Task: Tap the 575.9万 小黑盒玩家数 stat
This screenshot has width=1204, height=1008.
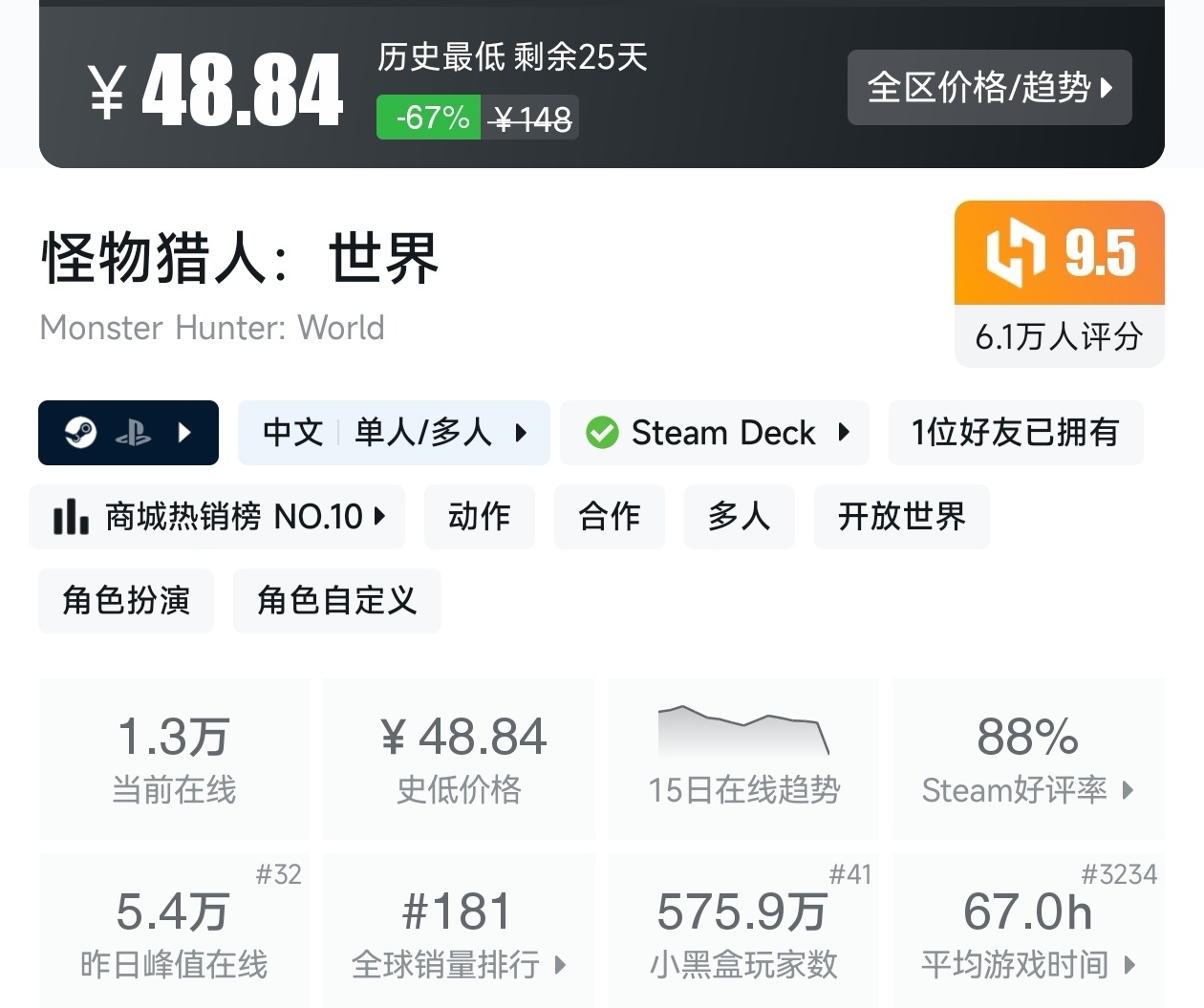Action: (x=744, y=931)
